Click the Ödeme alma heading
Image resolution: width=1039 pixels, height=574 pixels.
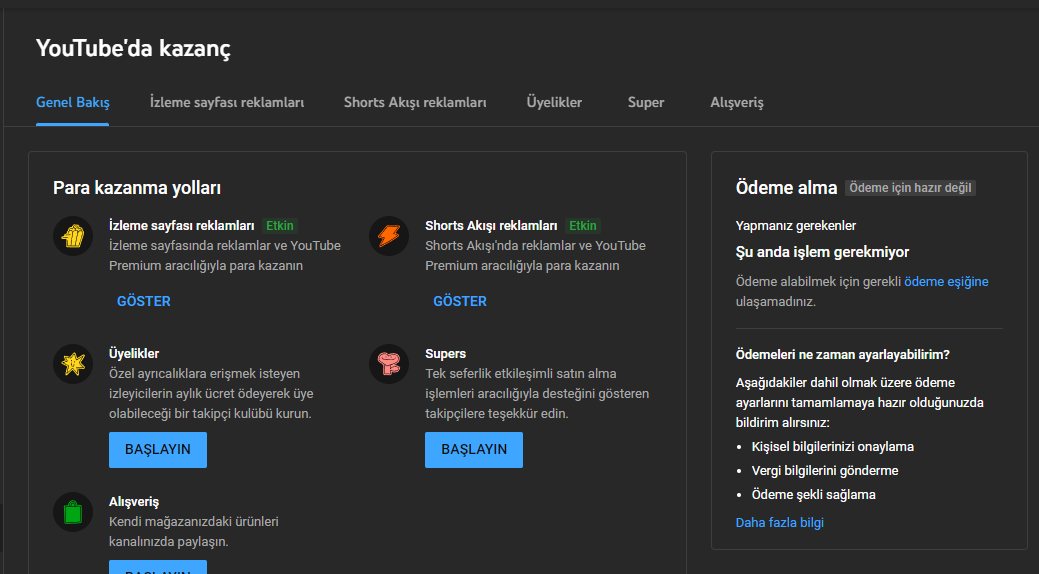[x=786, y=188]
